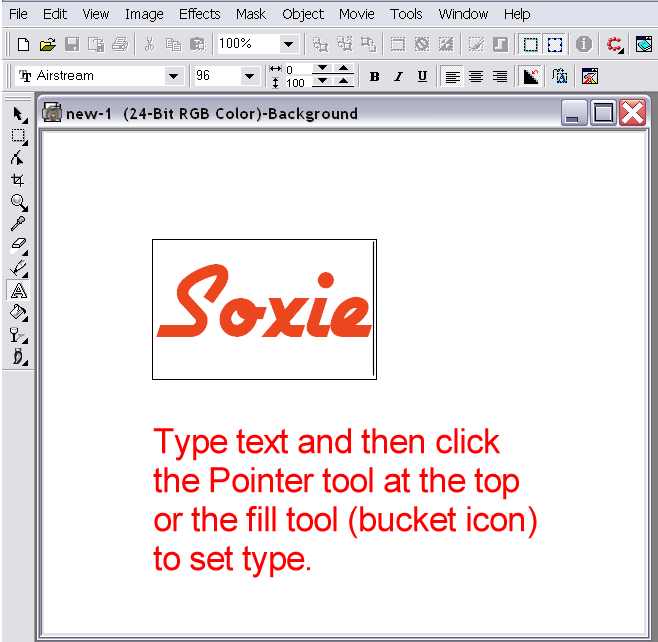Image resolution: width=658 pixels, height=642 pixels.
Task: Select the bucket Fill tool
Action: pos(18,313)
